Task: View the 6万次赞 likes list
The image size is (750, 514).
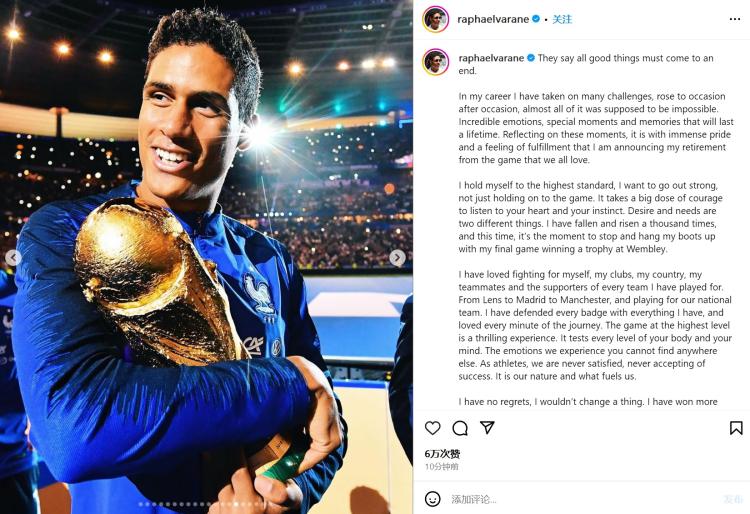Action: 442,454
